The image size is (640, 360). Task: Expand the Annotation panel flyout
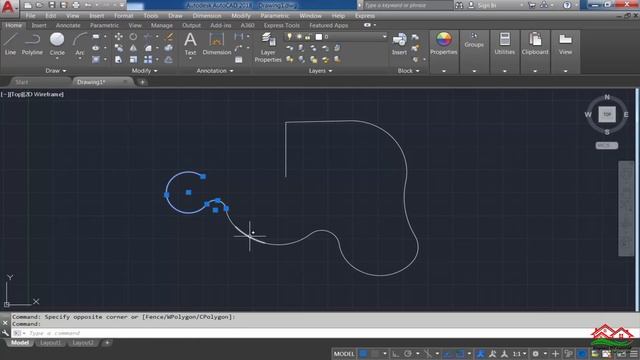[x=215, y=71]
